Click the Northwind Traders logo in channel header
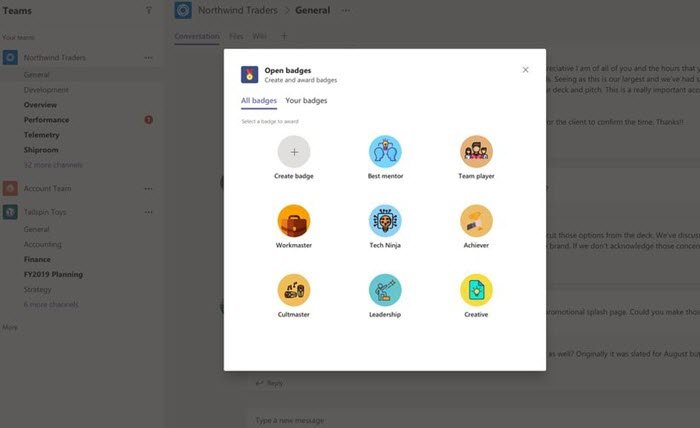This screenshot has height=428, width=700. [183, 10]
